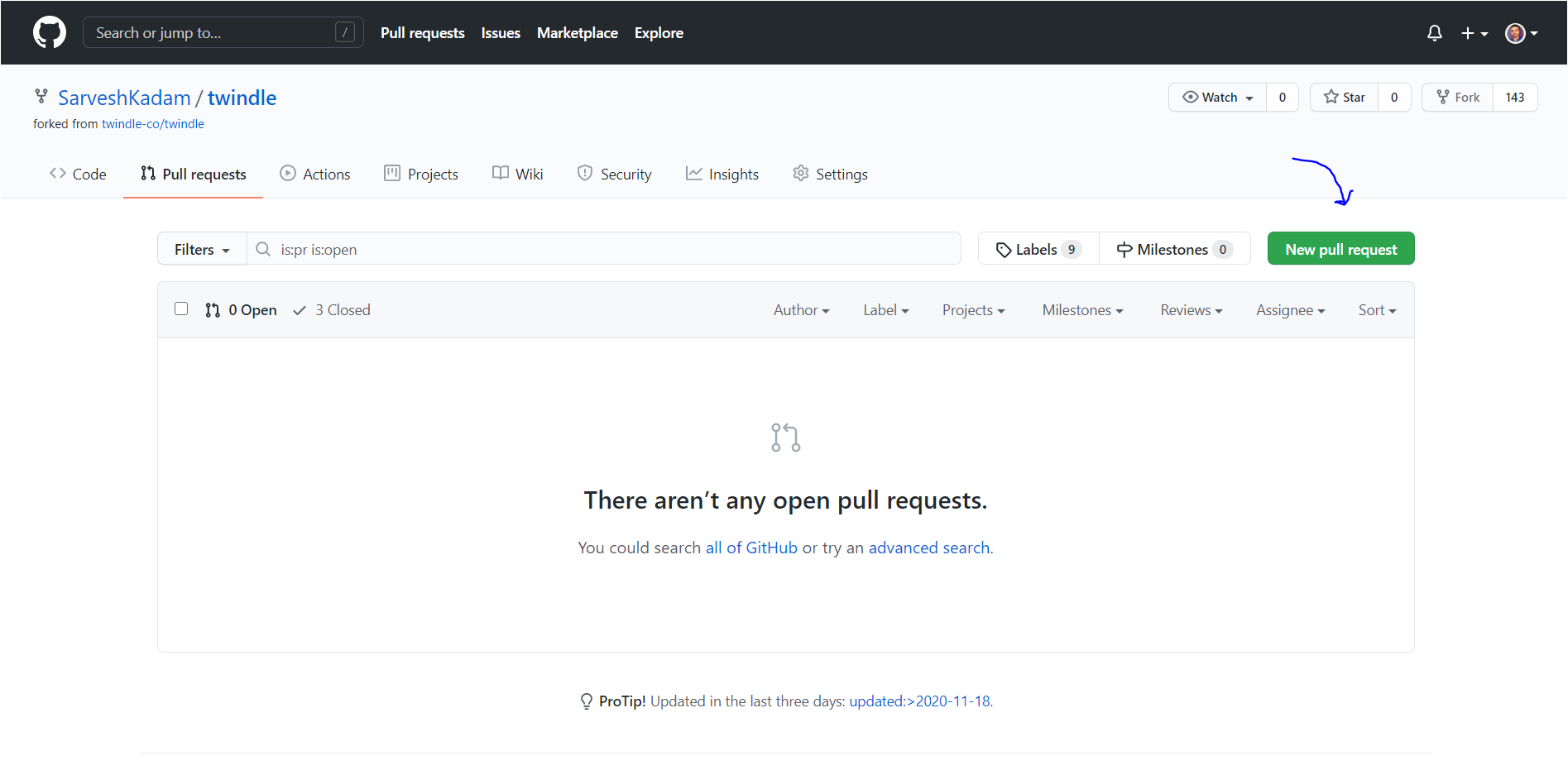Open Issues in top navigation
The image size is (1568, 775).
pyautogui.click(x=501, y=33)
